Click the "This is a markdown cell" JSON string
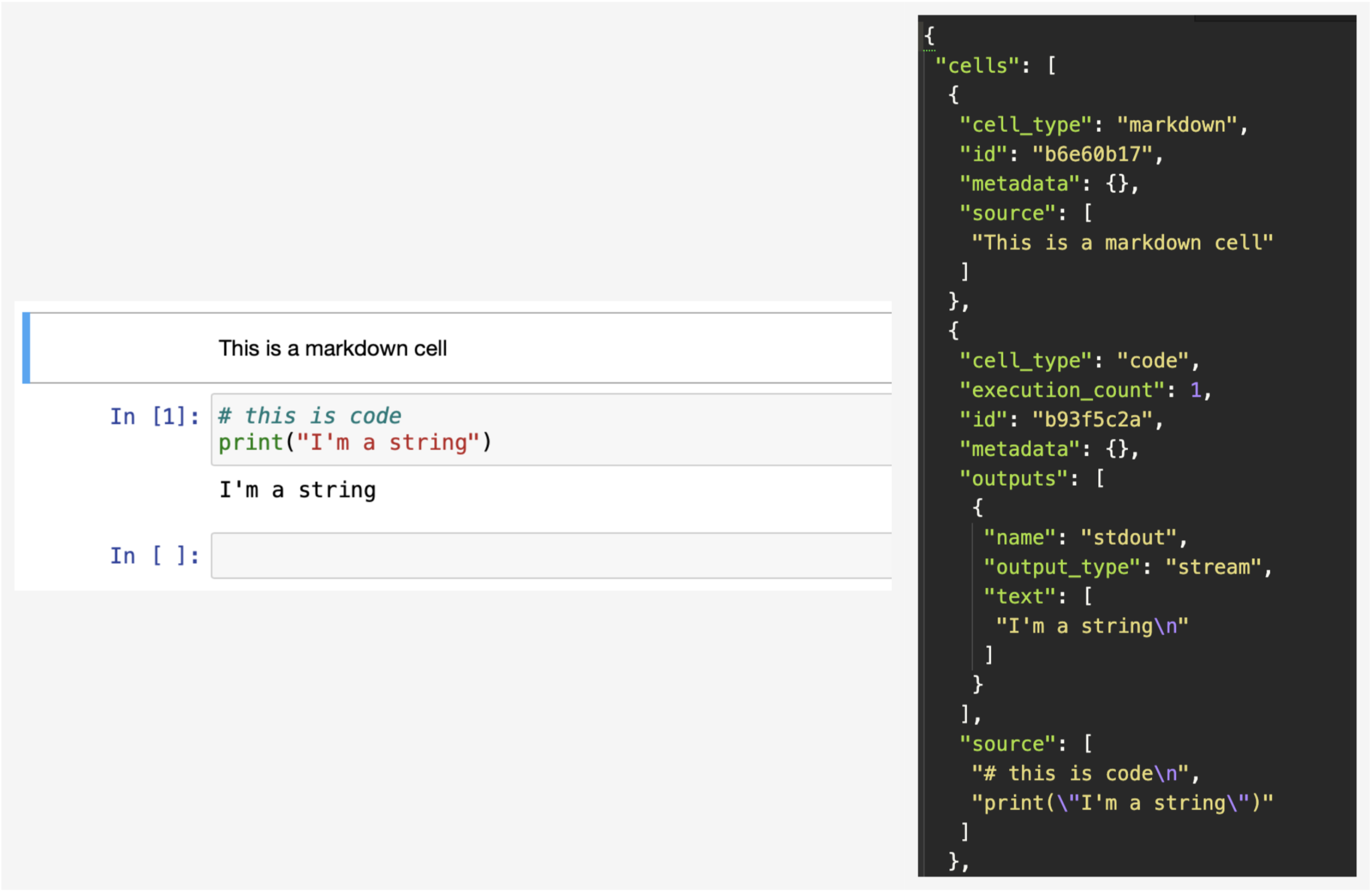1372x892 pixels. 1122,243
